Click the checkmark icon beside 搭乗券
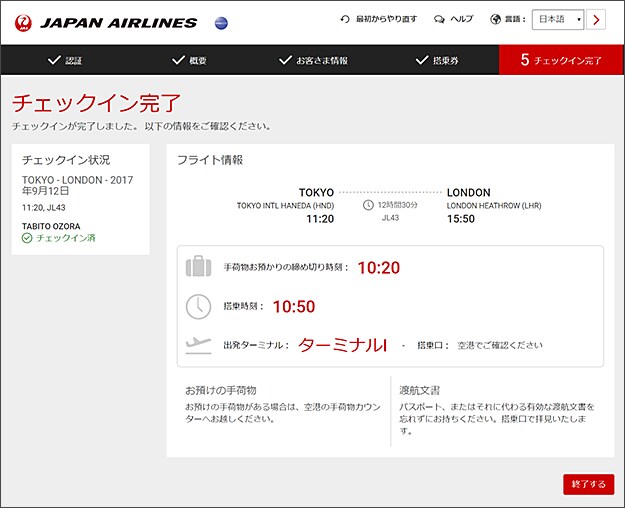Image resolution: width=625 pixels, height=508 pixels. [422, 60]
